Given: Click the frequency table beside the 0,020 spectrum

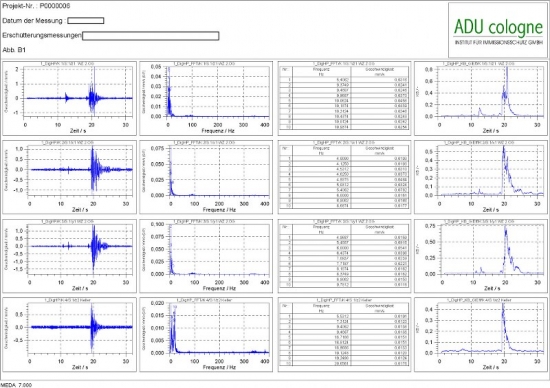Looking at the screenshot, I should point(344,335).
